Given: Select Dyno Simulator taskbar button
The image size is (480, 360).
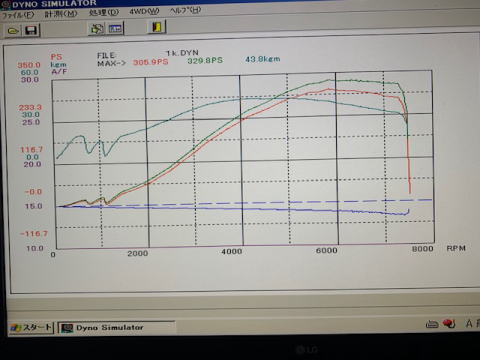Looking at the screenshot, I should (x=116, y=328).
